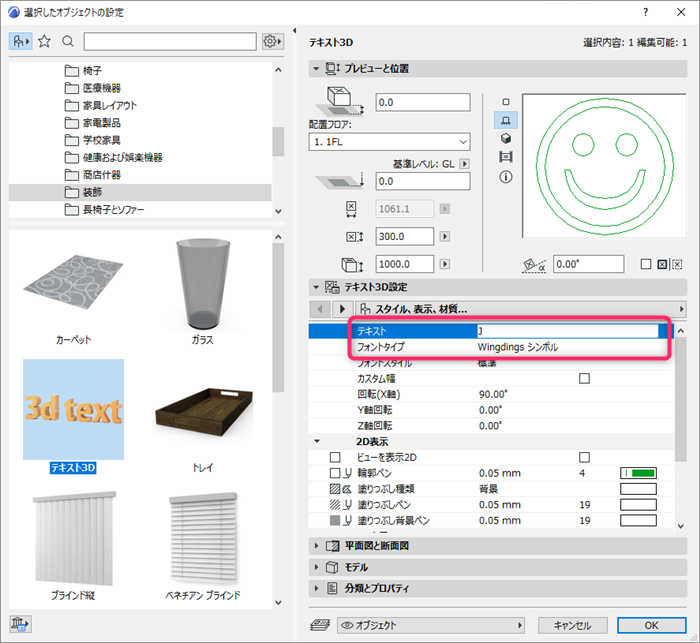Select the トレイ object thumbnail

pyautogui.click(x=203, y=419)
